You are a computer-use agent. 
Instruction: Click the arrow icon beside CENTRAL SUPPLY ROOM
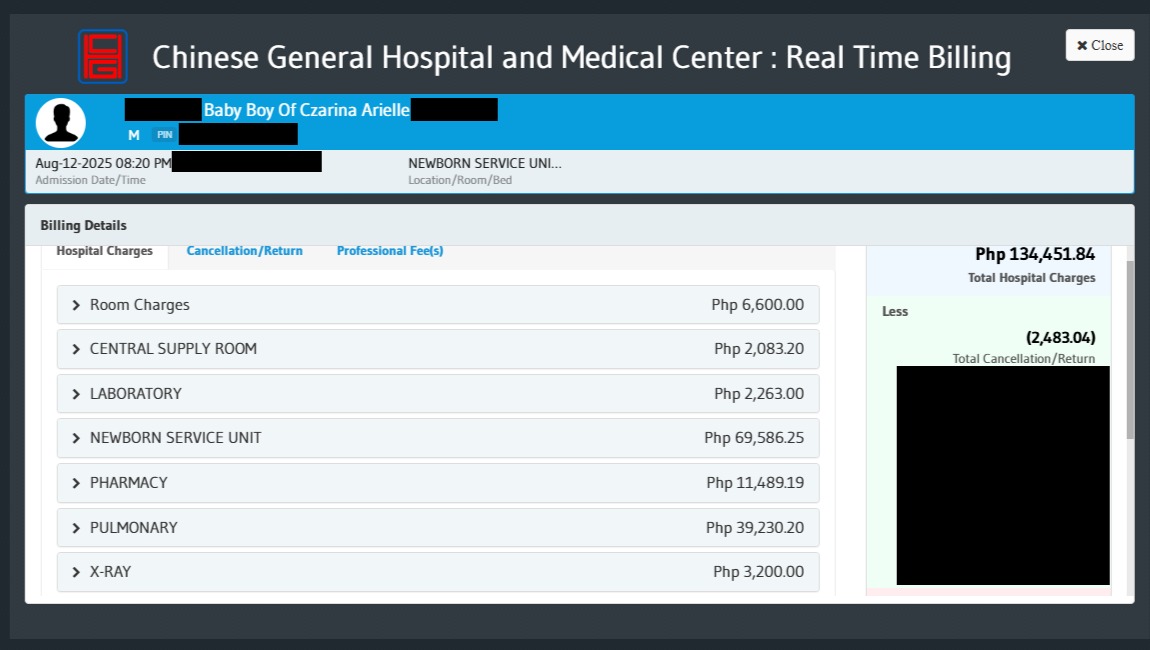[x=76, y=349]
